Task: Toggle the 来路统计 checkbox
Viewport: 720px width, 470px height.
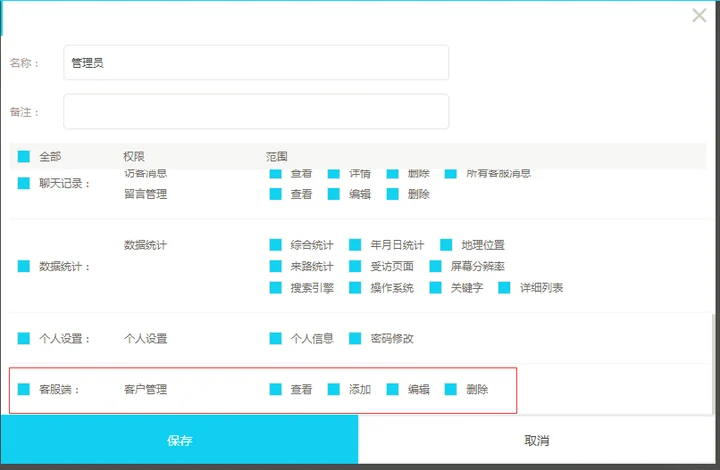Action: [x=276, y=266]
